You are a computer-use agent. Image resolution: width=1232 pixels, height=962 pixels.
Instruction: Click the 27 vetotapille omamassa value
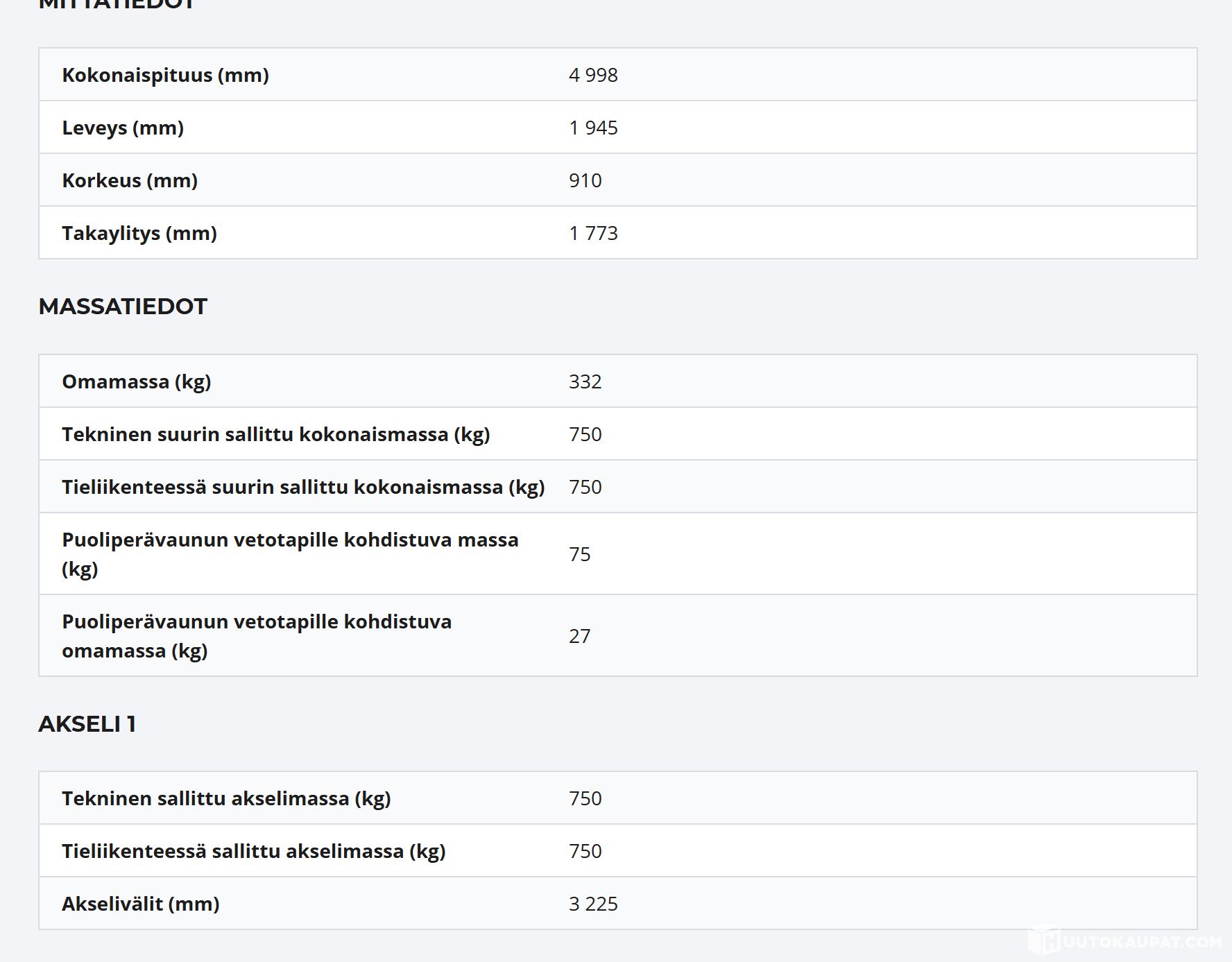579,636
